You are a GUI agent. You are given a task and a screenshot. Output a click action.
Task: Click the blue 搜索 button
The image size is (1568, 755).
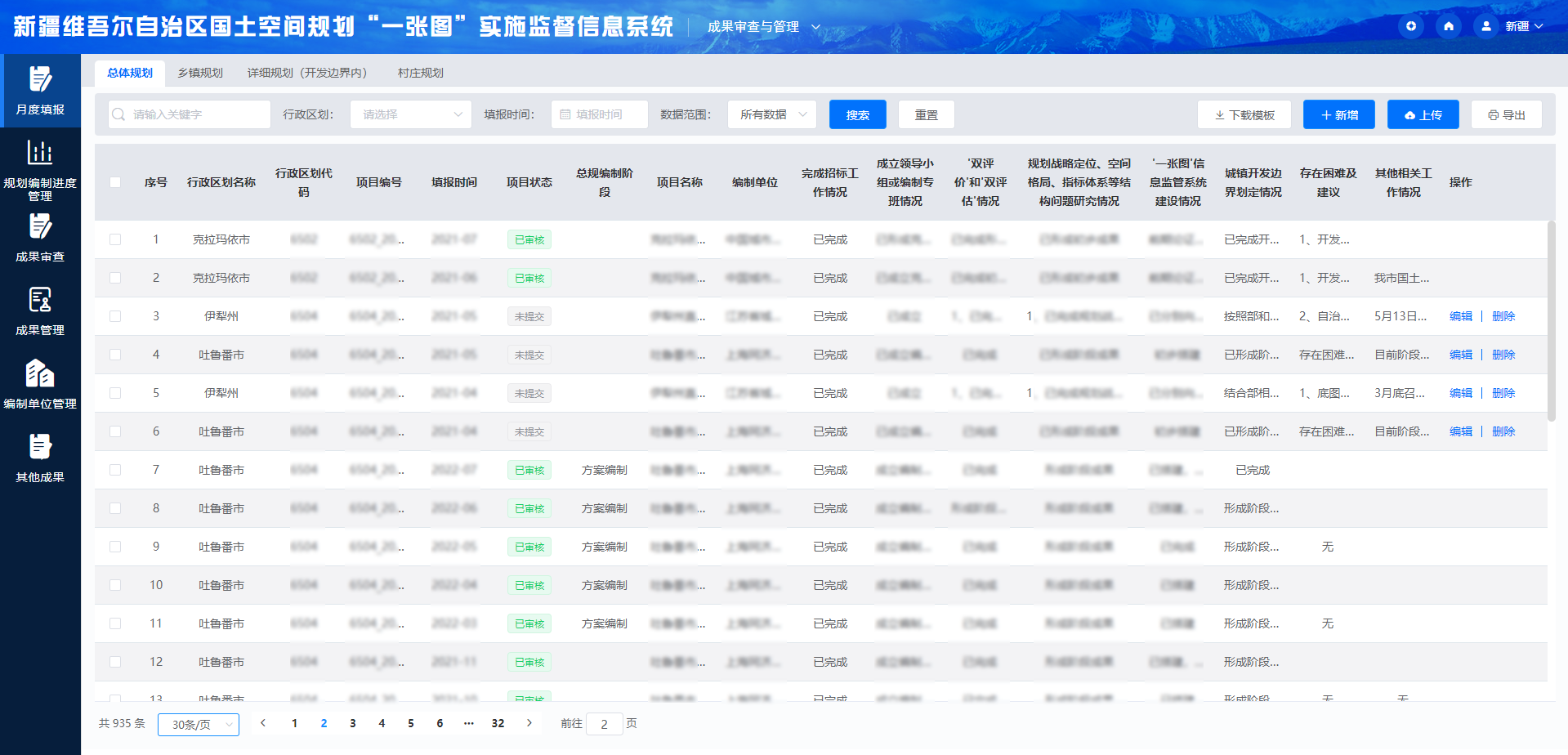tap(858, 114)
